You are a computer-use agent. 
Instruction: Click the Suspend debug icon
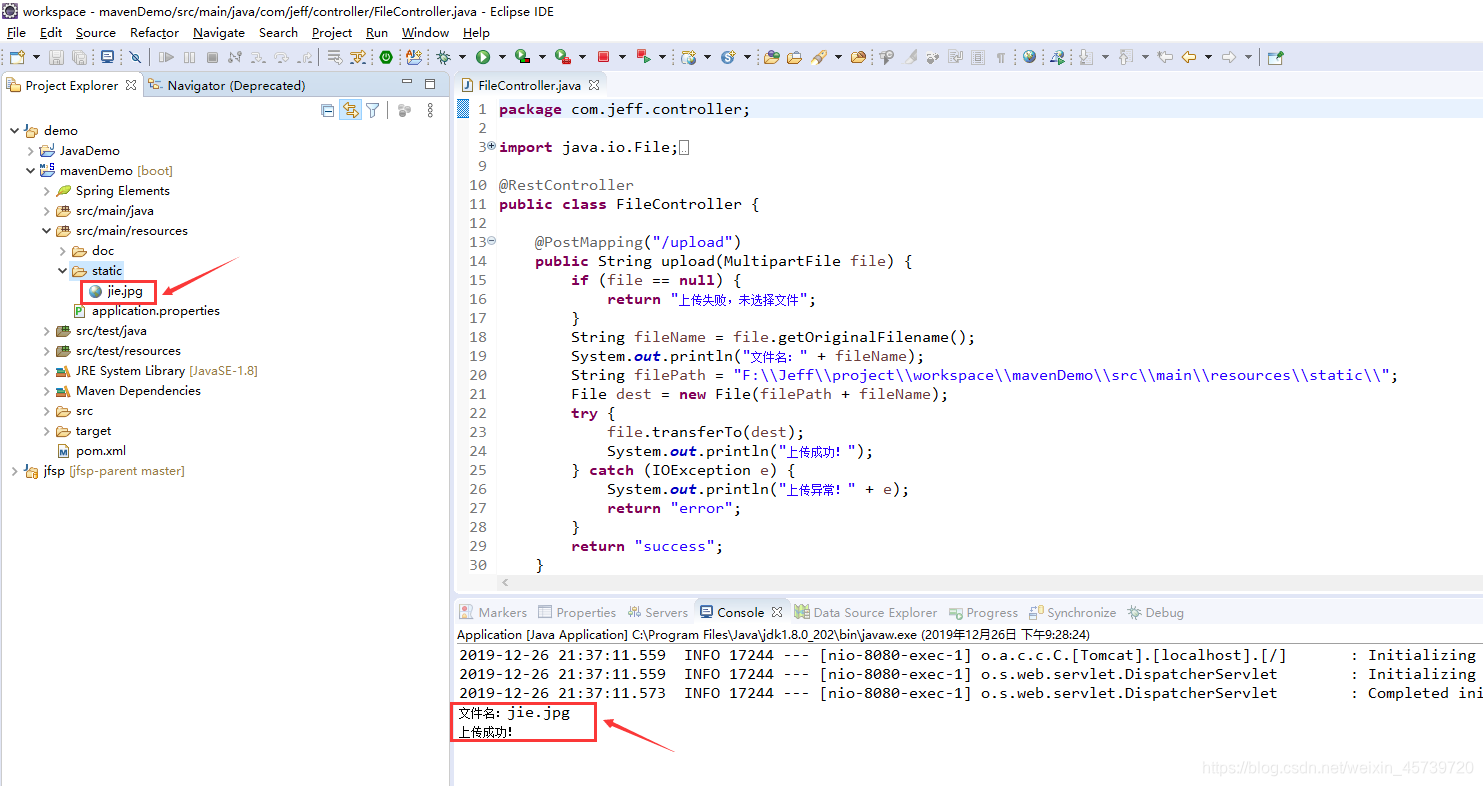point(189,57)
